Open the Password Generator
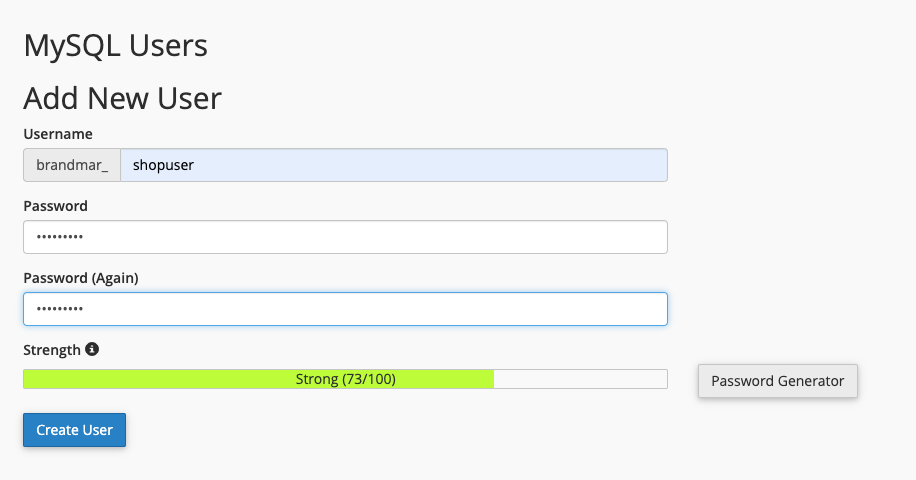This screenshot has width=916, height=480. click(x=777, y=381)
